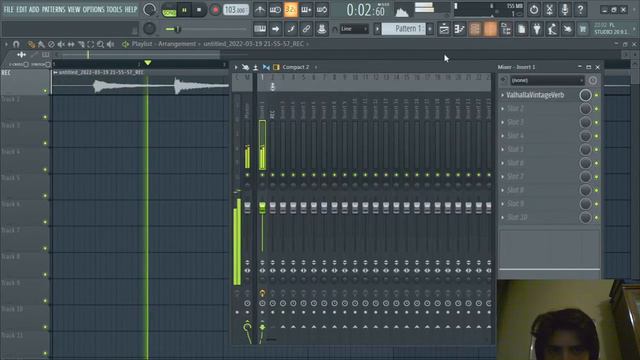Viewport: 640px width, 360px height.
Task: Open mixer input (none) dropdown
Action: (x=547, y=80)
